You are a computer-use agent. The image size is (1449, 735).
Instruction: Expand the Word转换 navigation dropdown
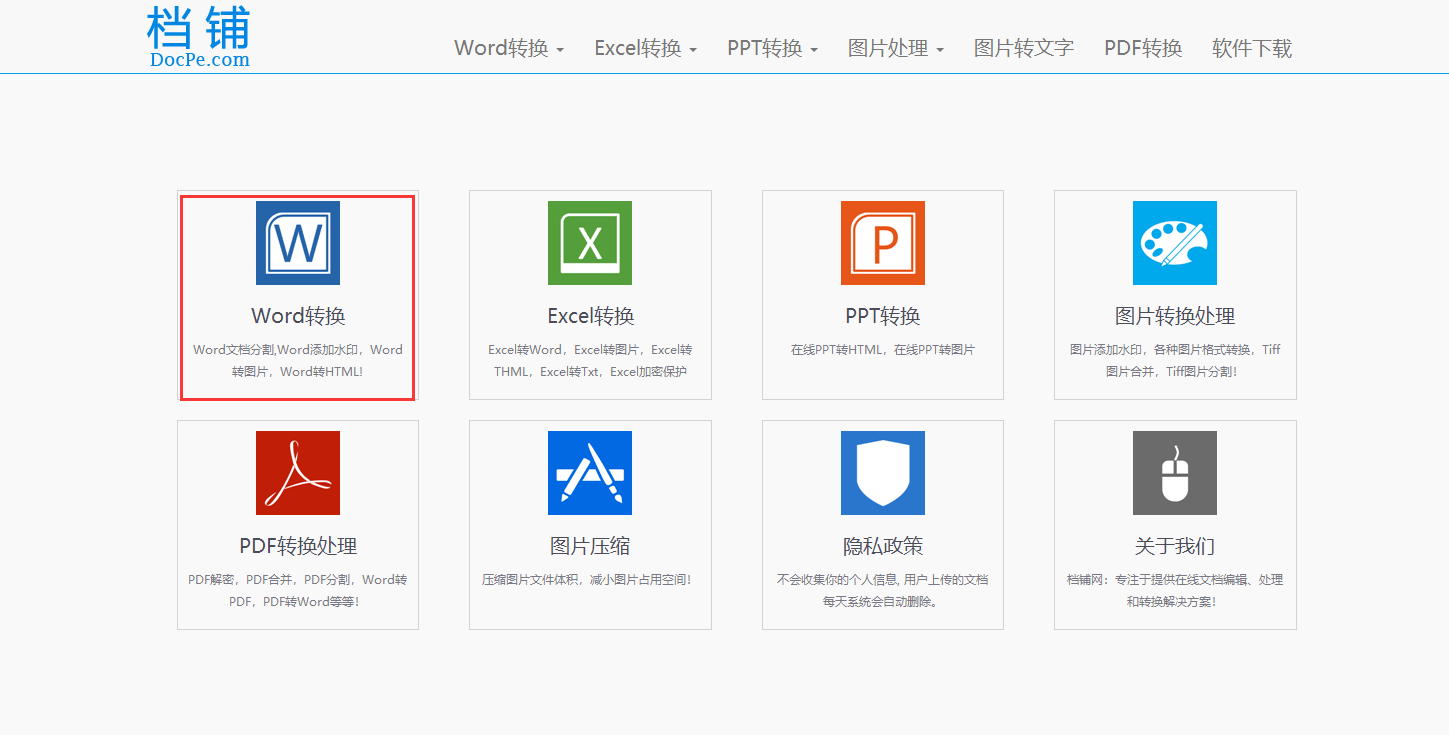point(509,48)
